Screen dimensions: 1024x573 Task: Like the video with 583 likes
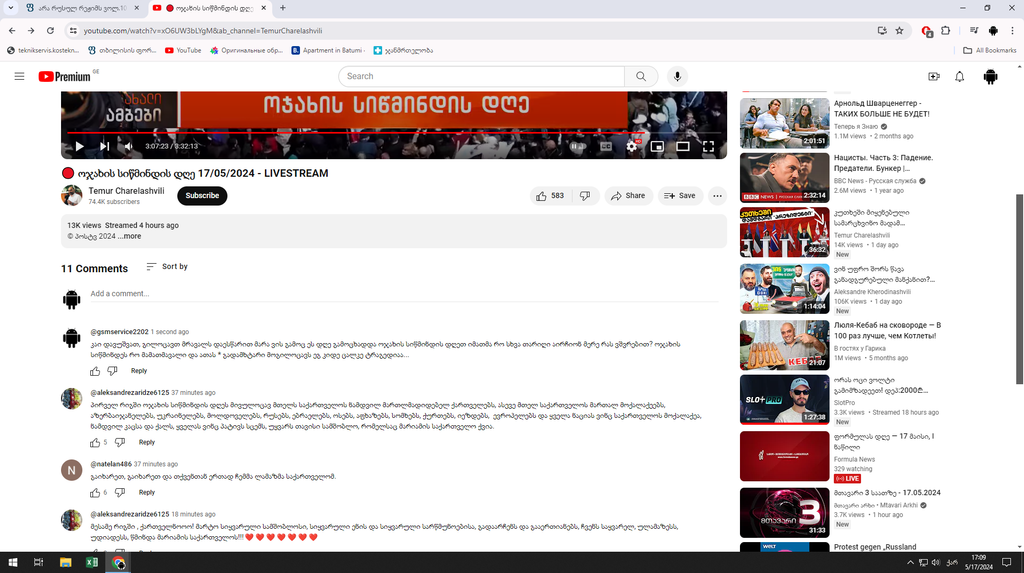tap(550, 195)
